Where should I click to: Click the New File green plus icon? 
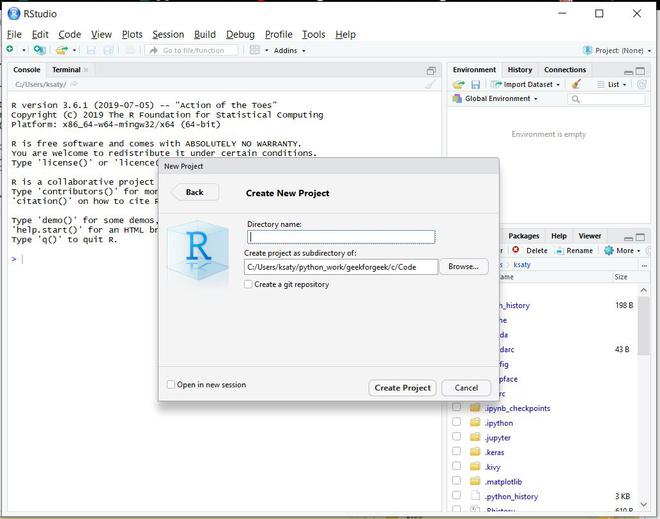tap(10, 50)
